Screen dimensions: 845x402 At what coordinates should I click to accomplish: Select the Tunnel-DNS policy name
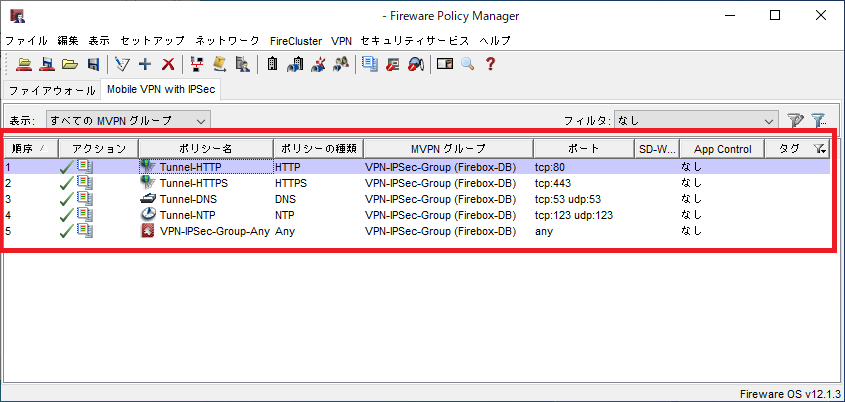tap(188, 199)
